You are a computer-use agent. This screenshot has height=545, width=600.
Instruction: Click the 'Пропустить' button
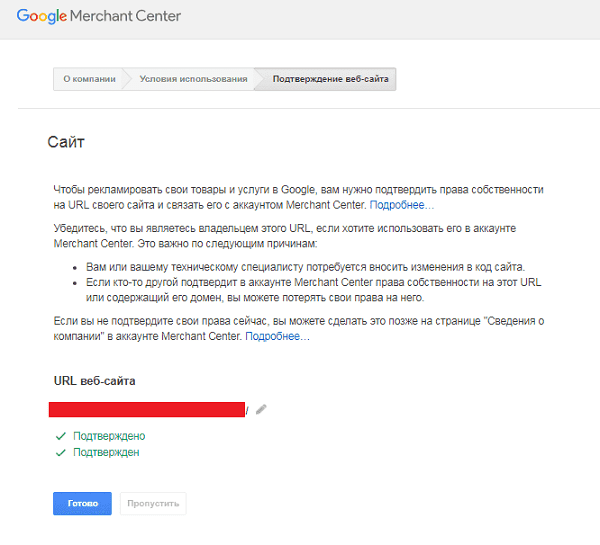click(x=153, y=503)
